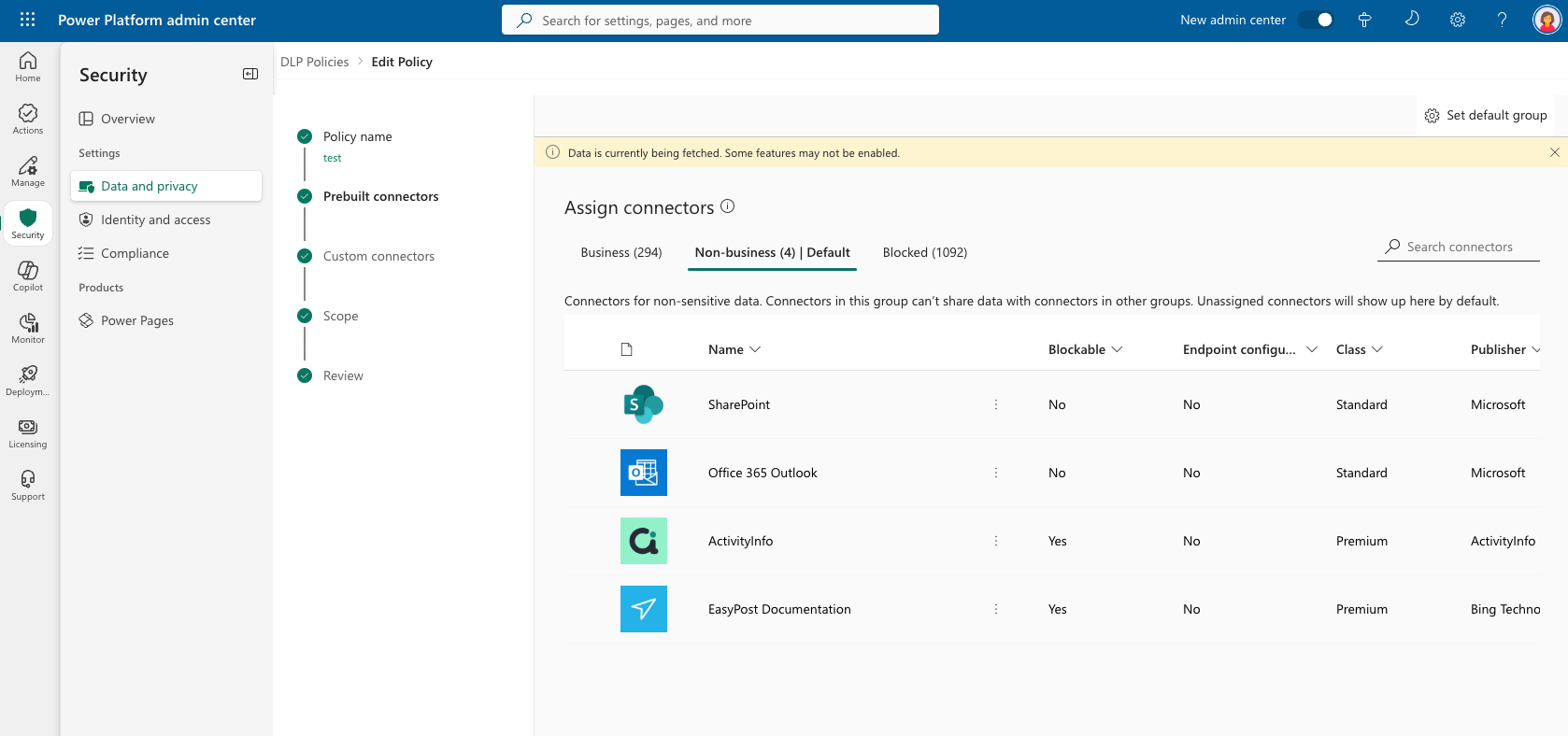The width and height of the screenshot is (1568, 736).
Task: Dismiss the data fetching notification banner
Action: click(x=1554, y=152)
